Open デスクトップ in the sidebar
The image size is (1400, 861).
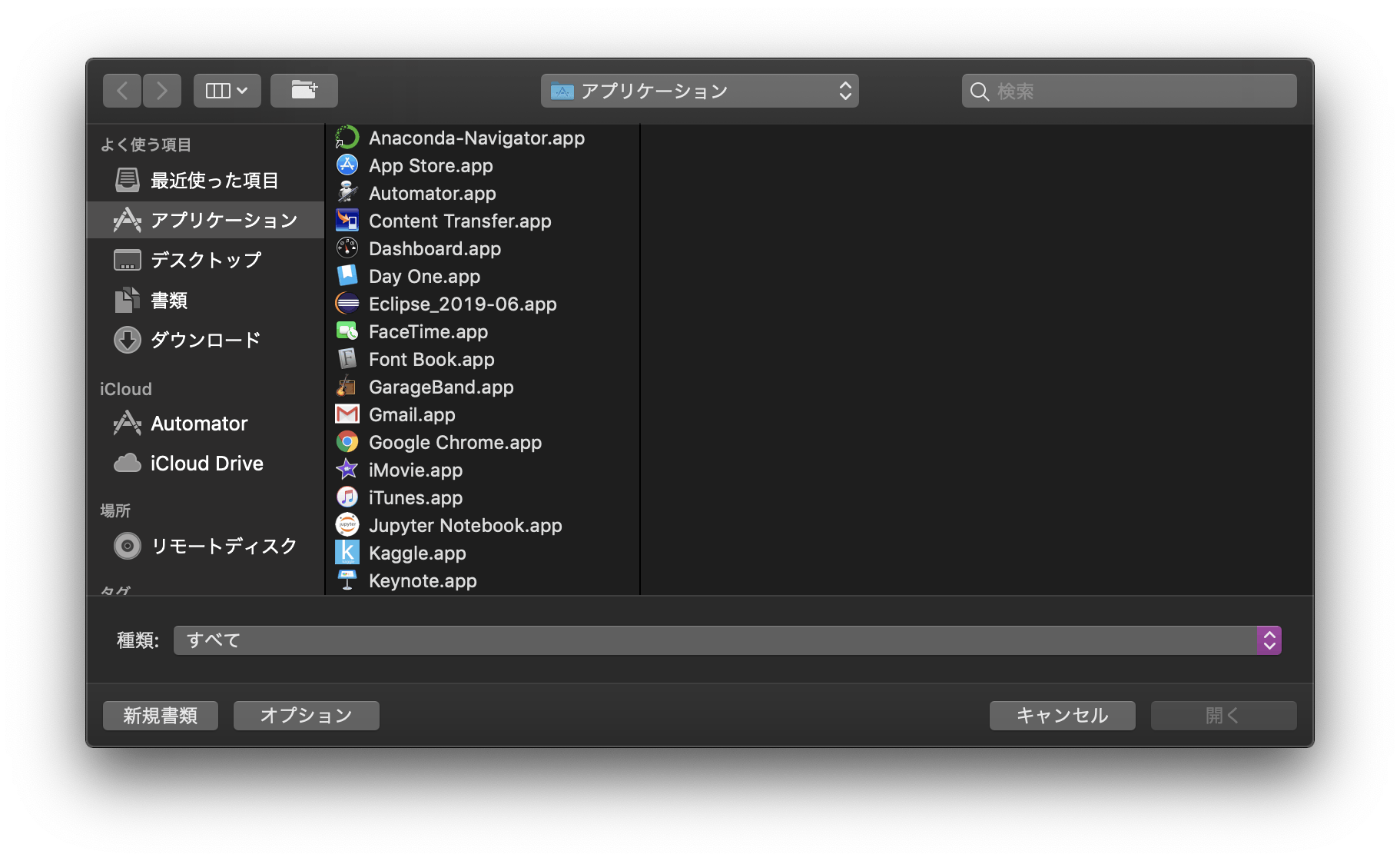tap(205, 261)
